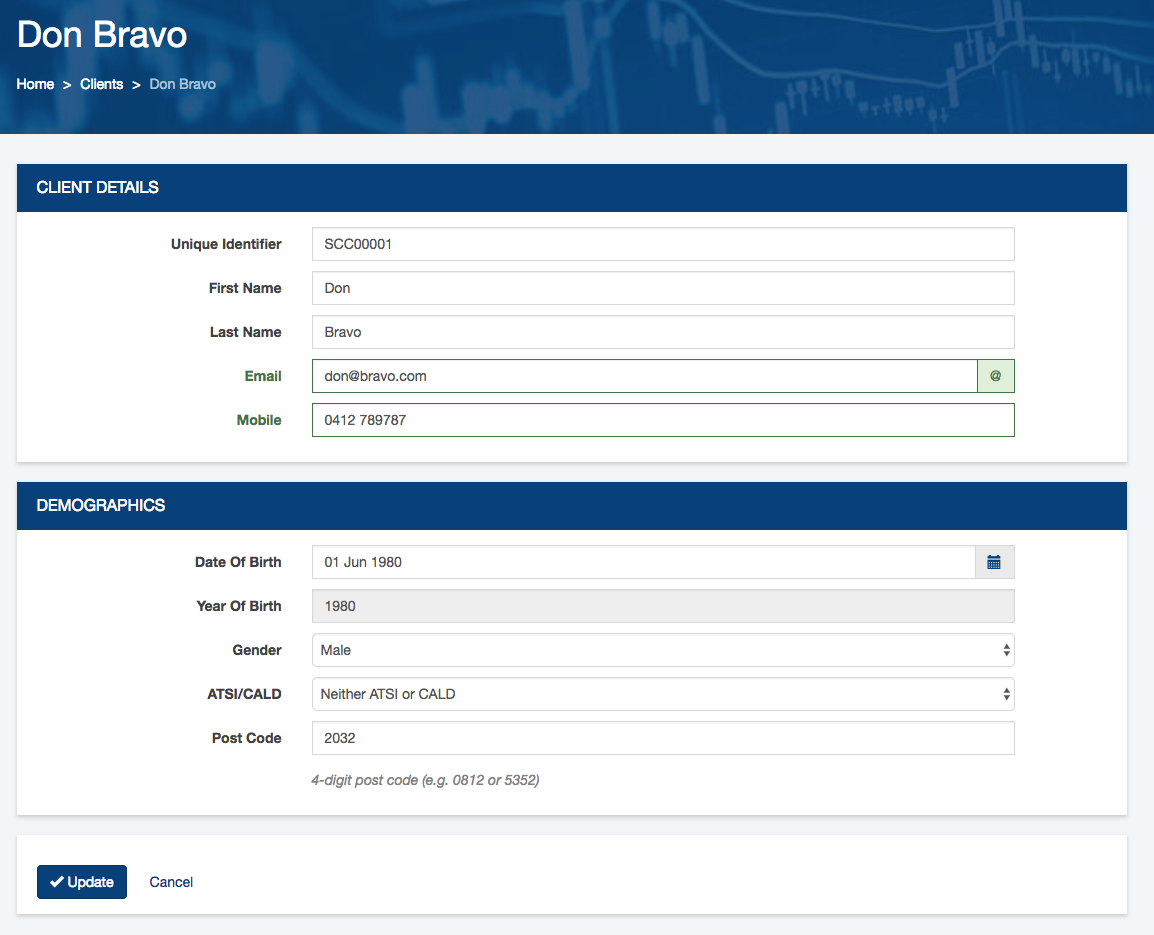
Task: Click the Don Bravo page title
Action: pos(102,35)
